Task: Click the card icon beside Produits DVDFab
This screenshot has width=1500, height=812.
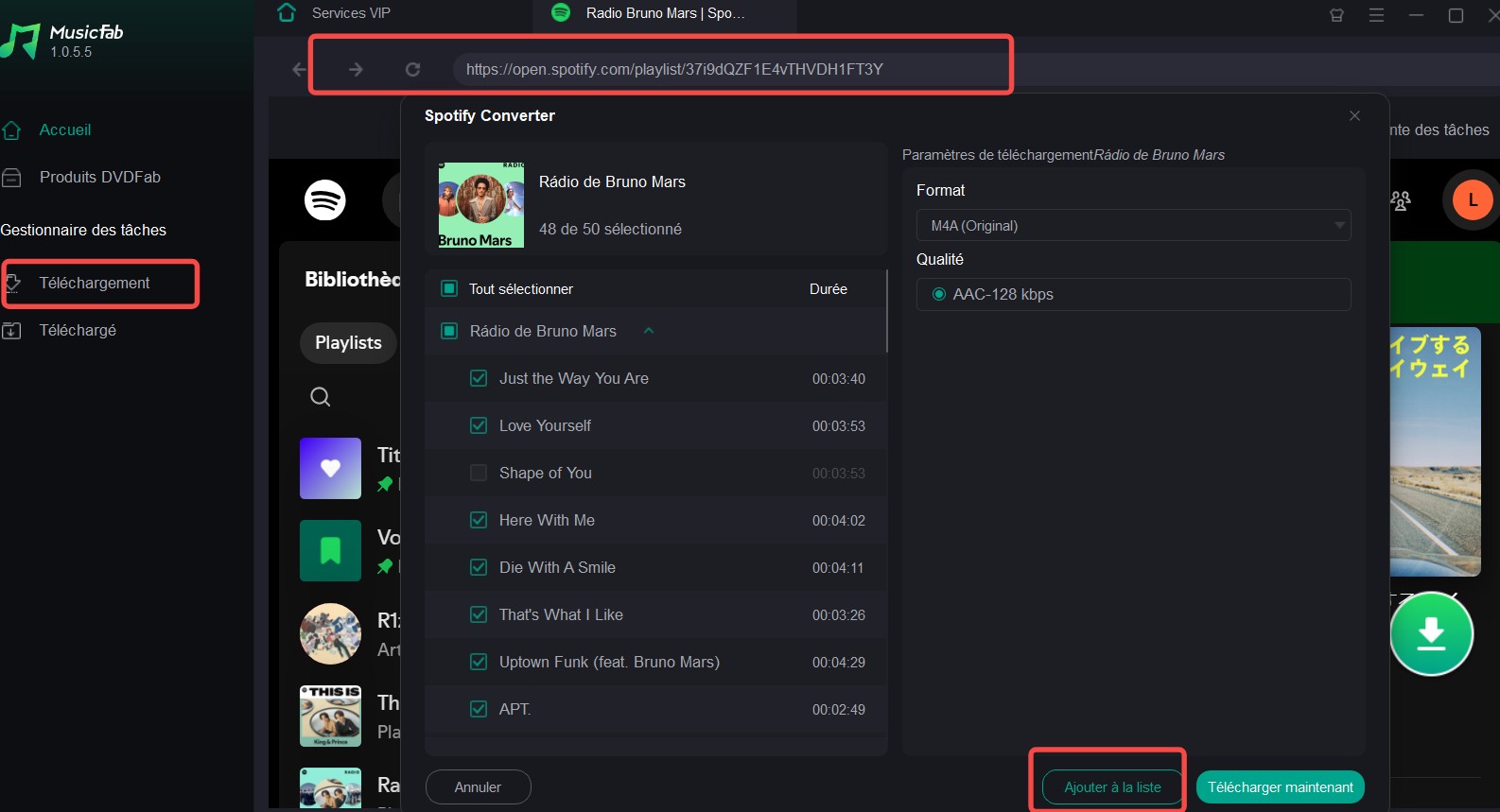Action: pos(11,177)
